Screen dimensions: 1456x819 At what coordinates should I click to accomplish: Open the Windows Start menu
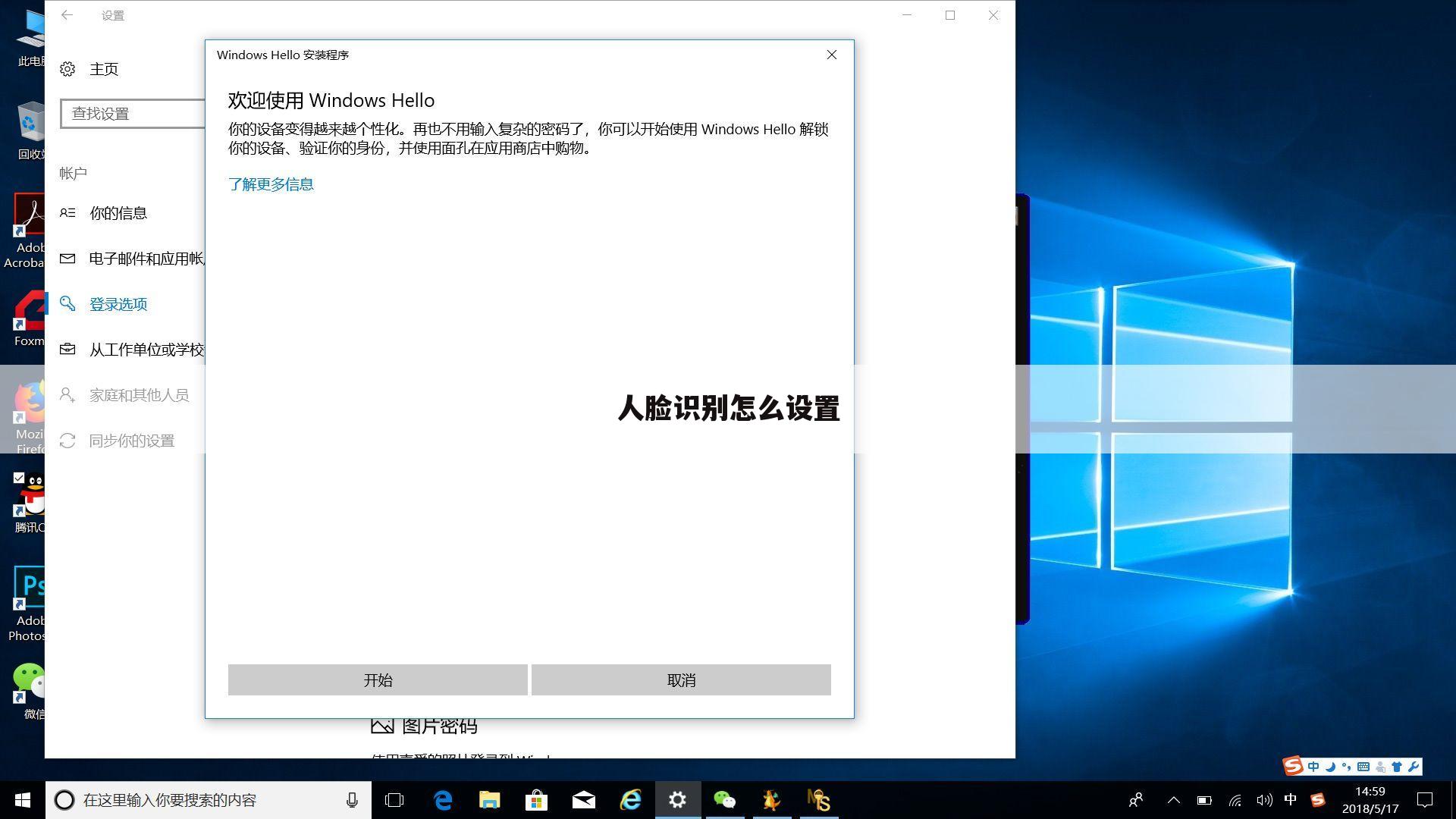tap(23, 800)
